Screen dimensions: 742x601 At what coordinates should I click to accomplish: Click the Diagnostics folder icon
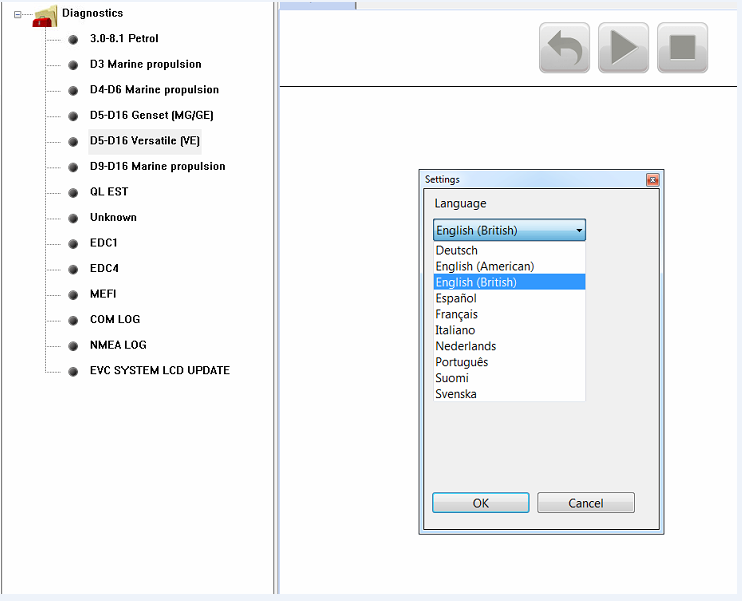point(45,15)
